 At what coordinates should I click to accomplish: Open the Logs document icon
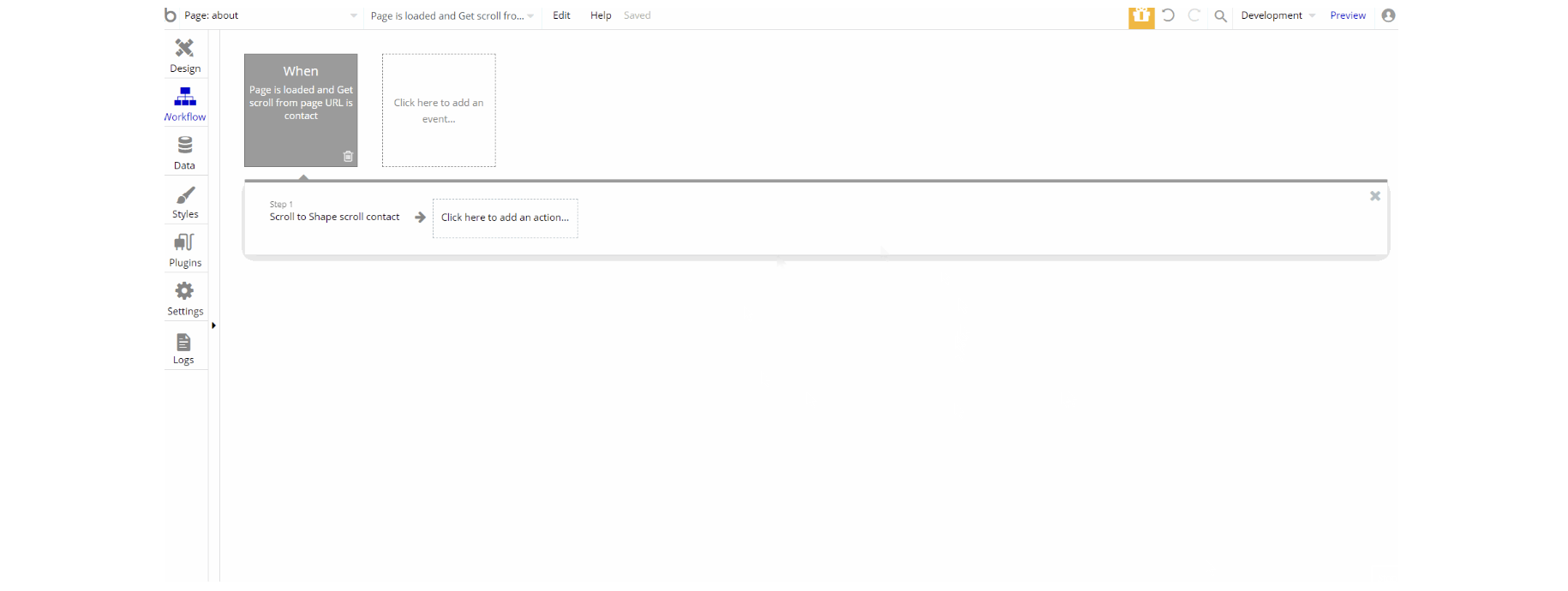(x=183, y=342)
